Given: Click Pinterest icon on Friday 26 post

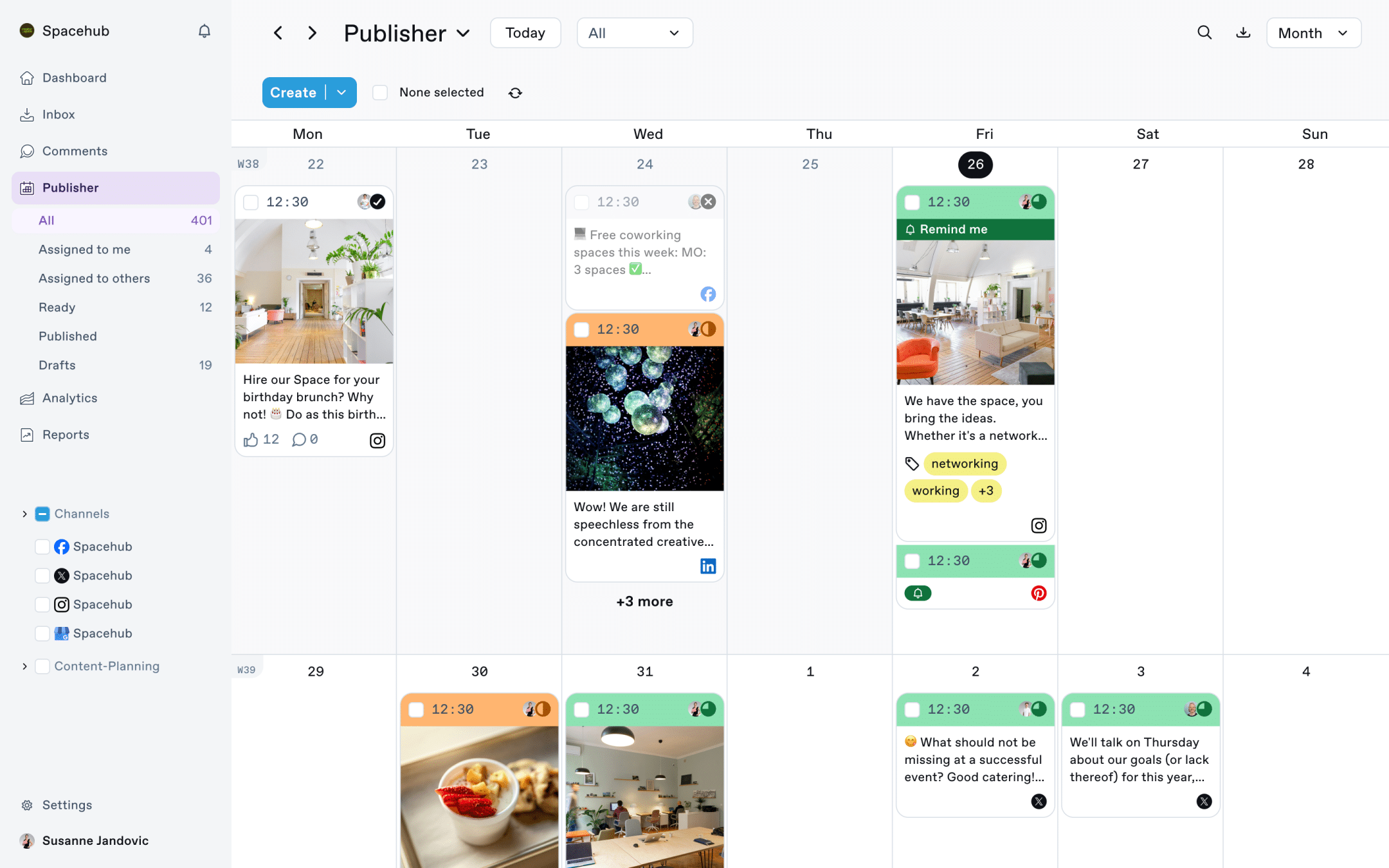Looking at the screenshot, I should coord(1039,593).
